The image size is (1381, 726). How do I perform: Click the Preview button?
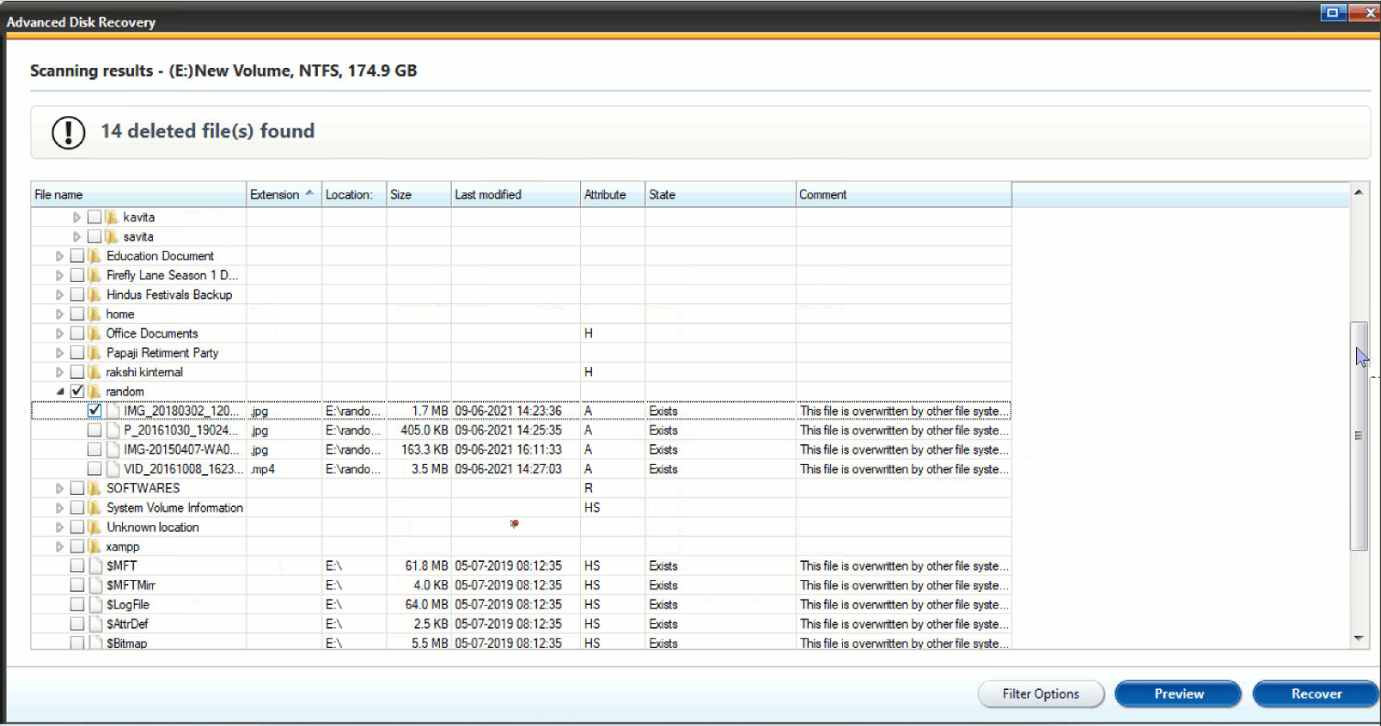[1177, 693]
